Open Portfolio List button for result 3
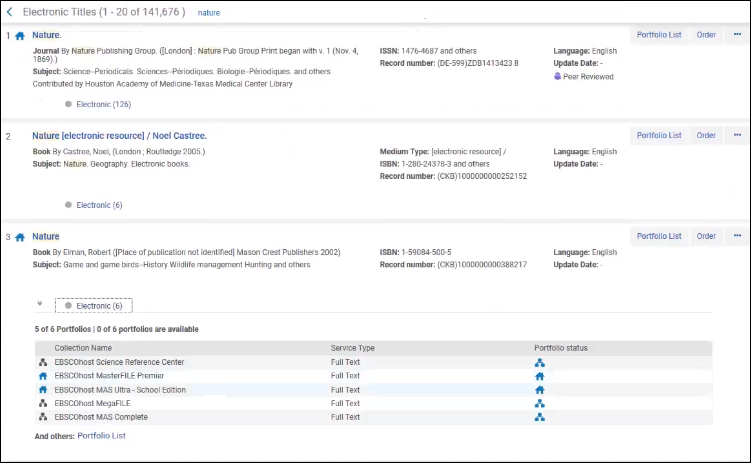Image resolution: width=751 pixels, height=463 pixels. [x=659, y=236]
